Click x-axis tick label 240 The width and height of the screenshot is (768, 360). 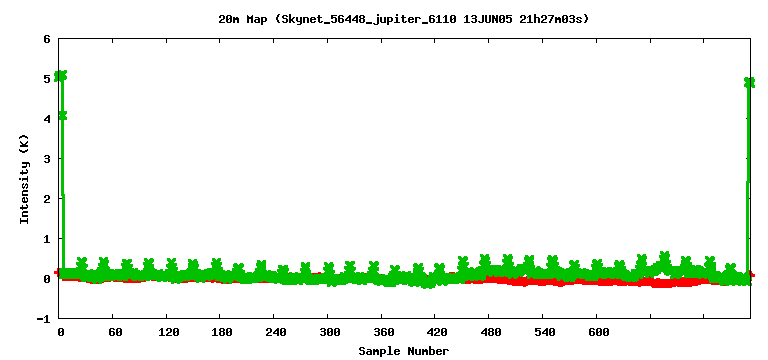click(x=276, y=332)
